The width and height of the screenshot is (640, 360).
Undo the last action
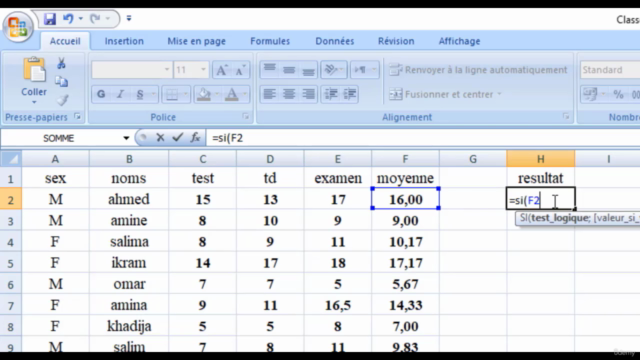pos(68,19)
